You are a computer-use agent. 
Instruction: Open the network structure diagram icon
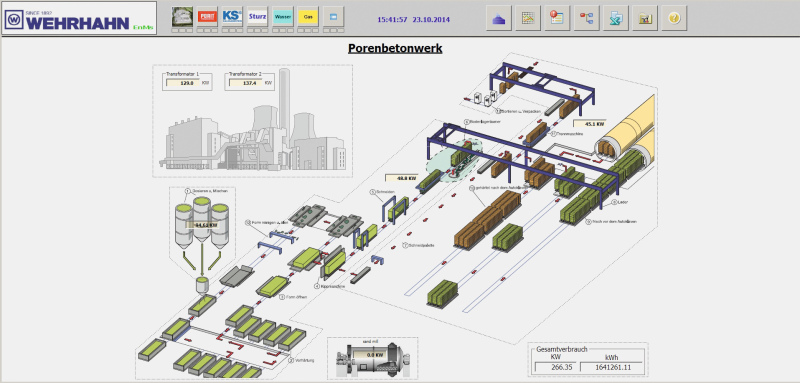click(586, 18)
